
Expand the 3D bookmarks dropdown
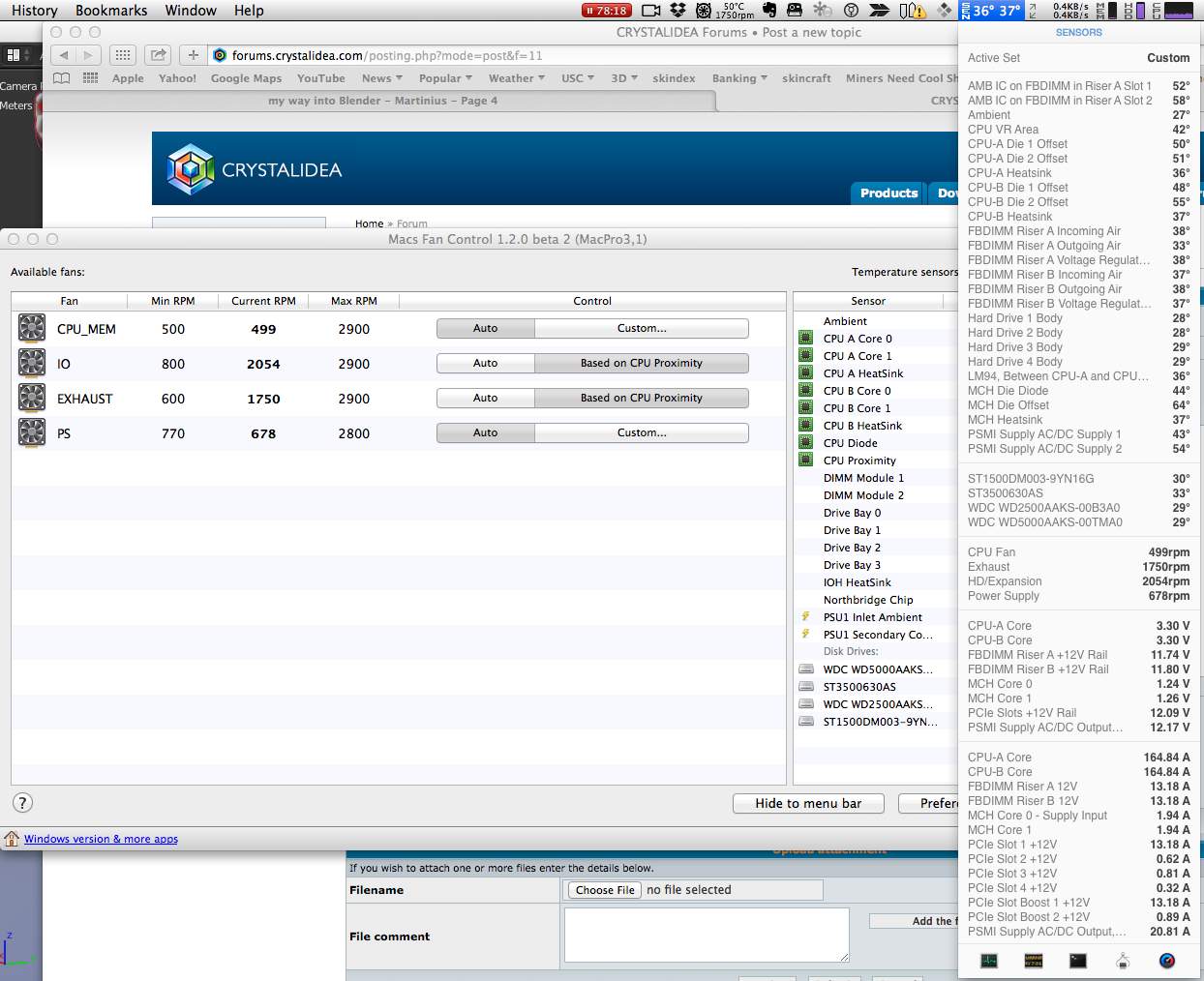tap(624, 78)
